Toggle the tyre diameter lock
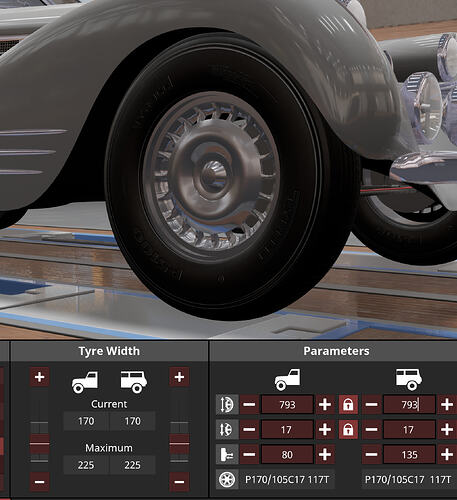 pyautogui.click(x=348, y=405)
